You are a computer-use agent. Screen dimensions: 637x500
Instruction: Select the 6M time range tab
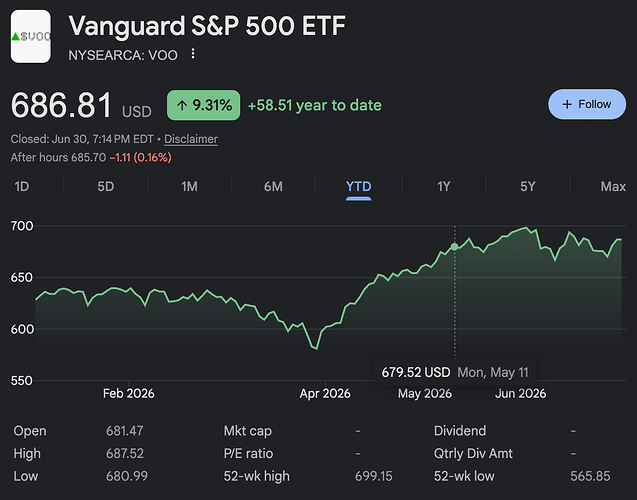click(x=273, y=186)
